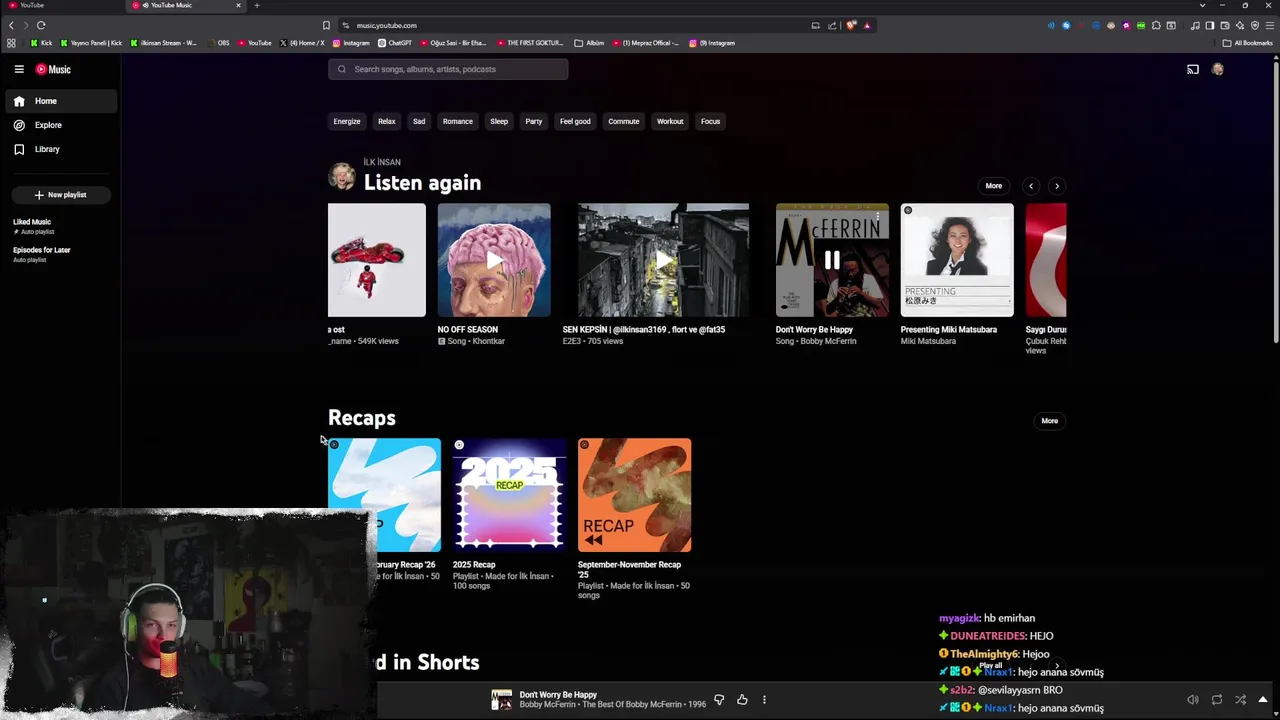Image resolution: width=1280 pixels, height=720 pixels.
Task: Select the Workout mood chip
Action: click(x=670, y=122)
